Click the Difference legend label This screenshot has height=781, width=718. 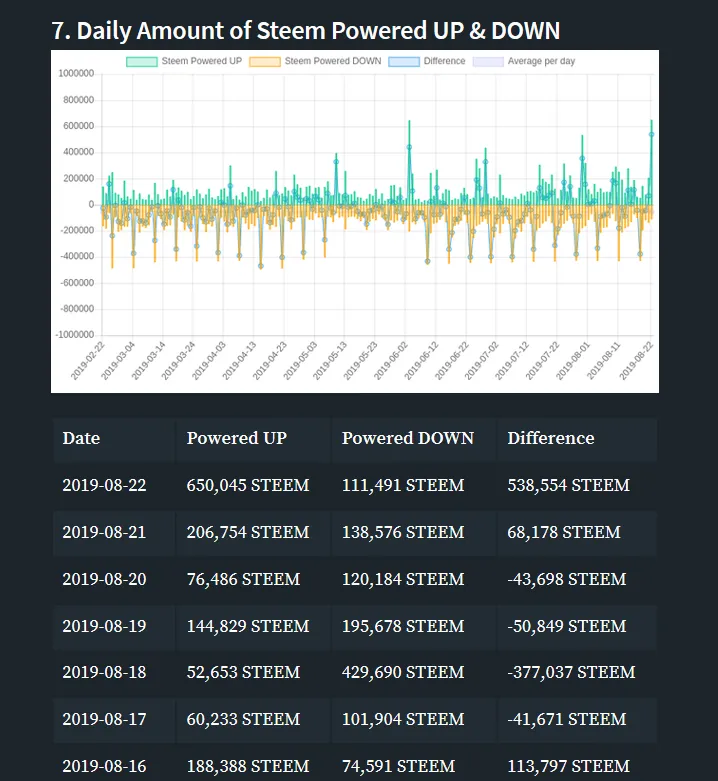click(444, 61)
